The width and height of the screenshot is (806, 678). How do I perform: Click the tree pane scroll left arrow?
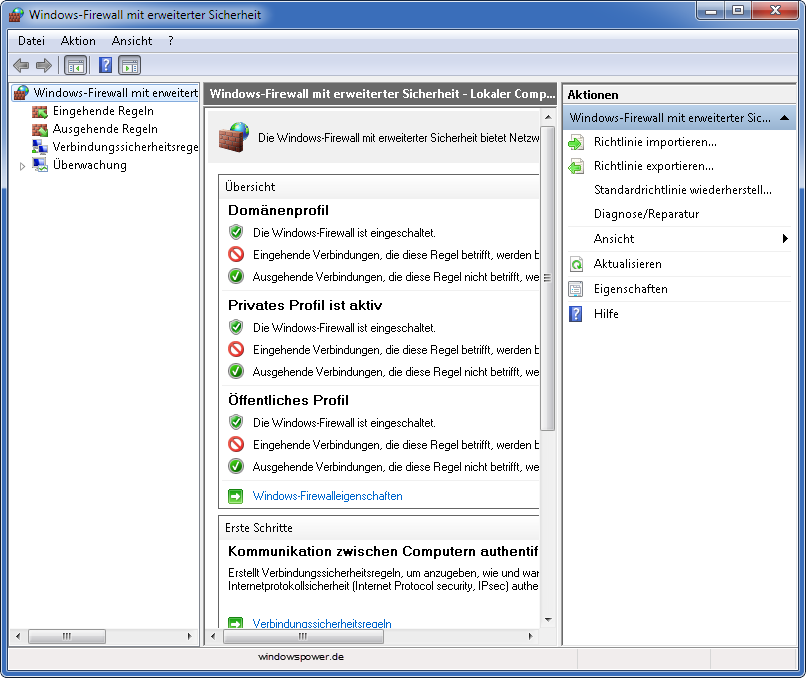[x=19, y=636]
